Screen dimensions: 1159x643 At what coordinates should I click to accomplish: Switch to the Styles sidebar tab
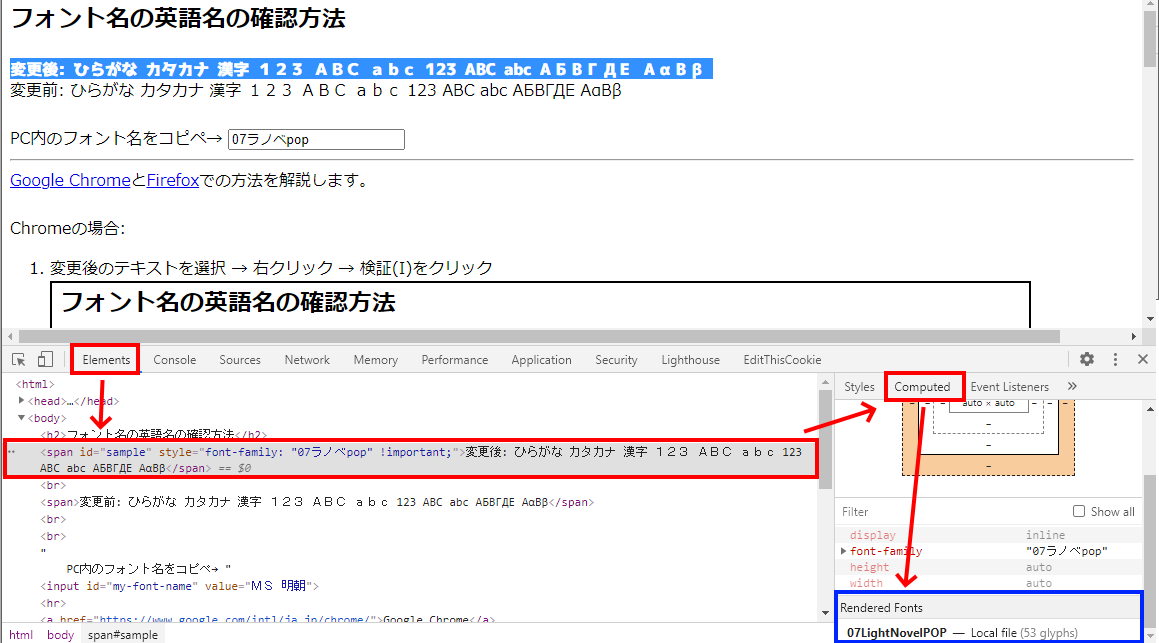coord(859,387)
